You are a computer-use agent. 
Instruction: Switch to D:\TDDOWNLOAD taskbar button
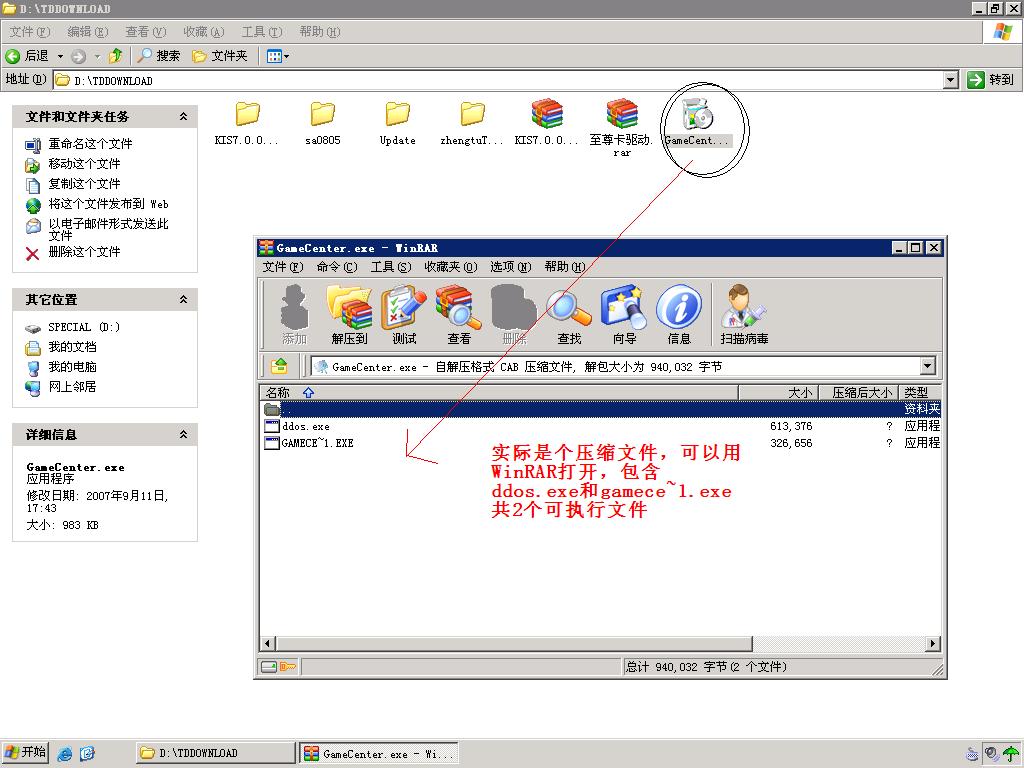tap(216, 753)
